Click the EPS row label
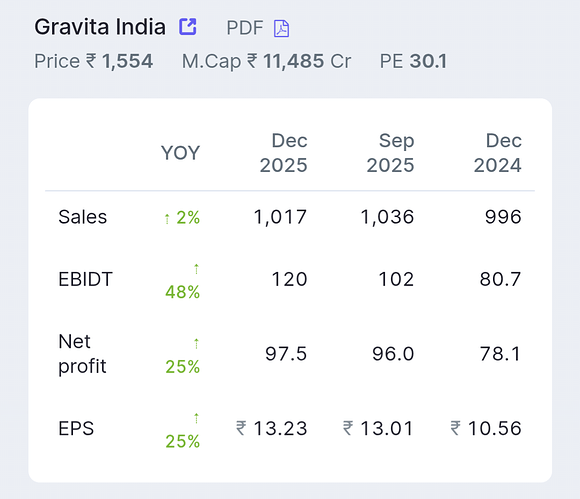Screen dimensions: 580x499 (76, 428)
